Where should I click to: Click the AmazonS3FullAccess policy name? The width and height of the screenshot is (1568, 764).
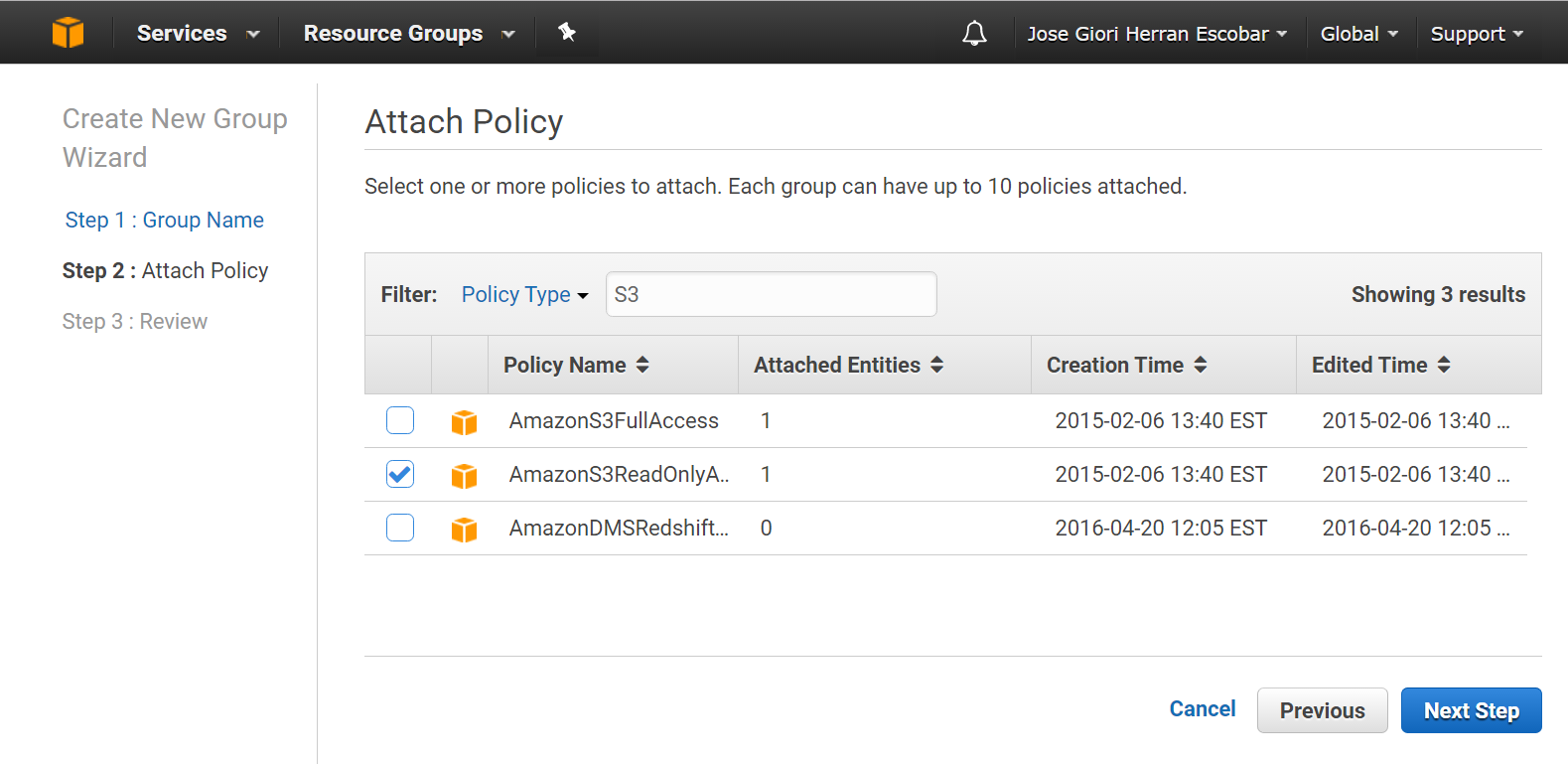(614, 420)
